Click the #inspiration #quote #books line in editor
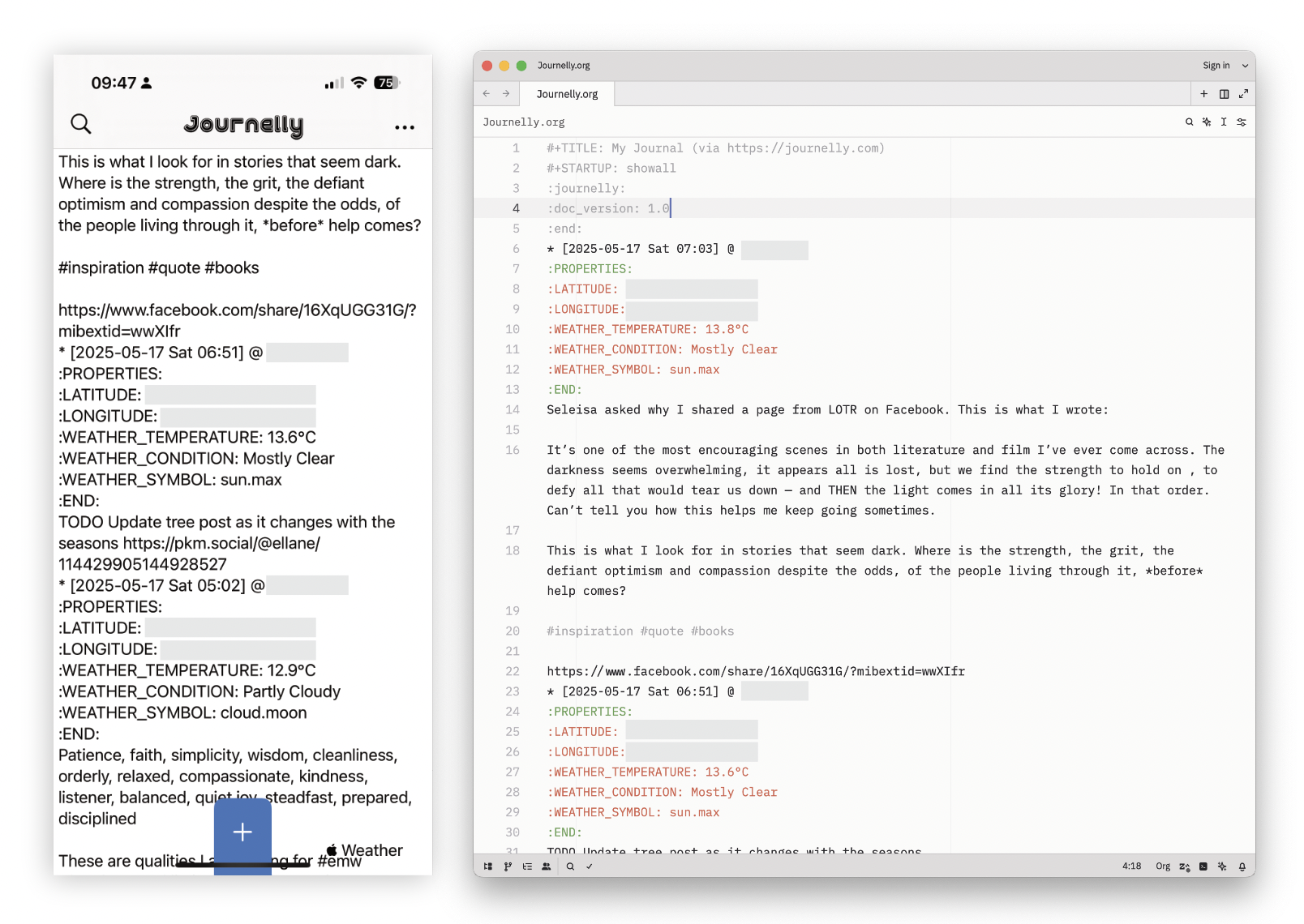This screenshot has width=1304, height=924. 640,631
